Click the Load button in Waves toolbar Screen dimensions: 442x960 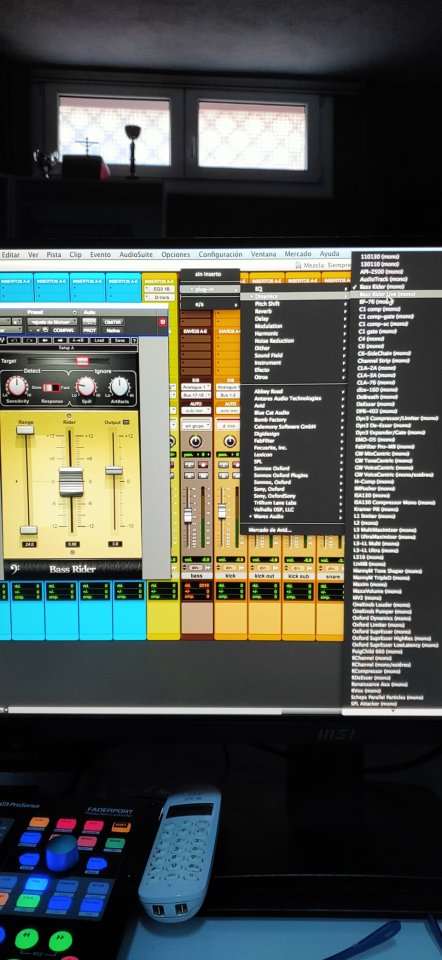point(99,340)
